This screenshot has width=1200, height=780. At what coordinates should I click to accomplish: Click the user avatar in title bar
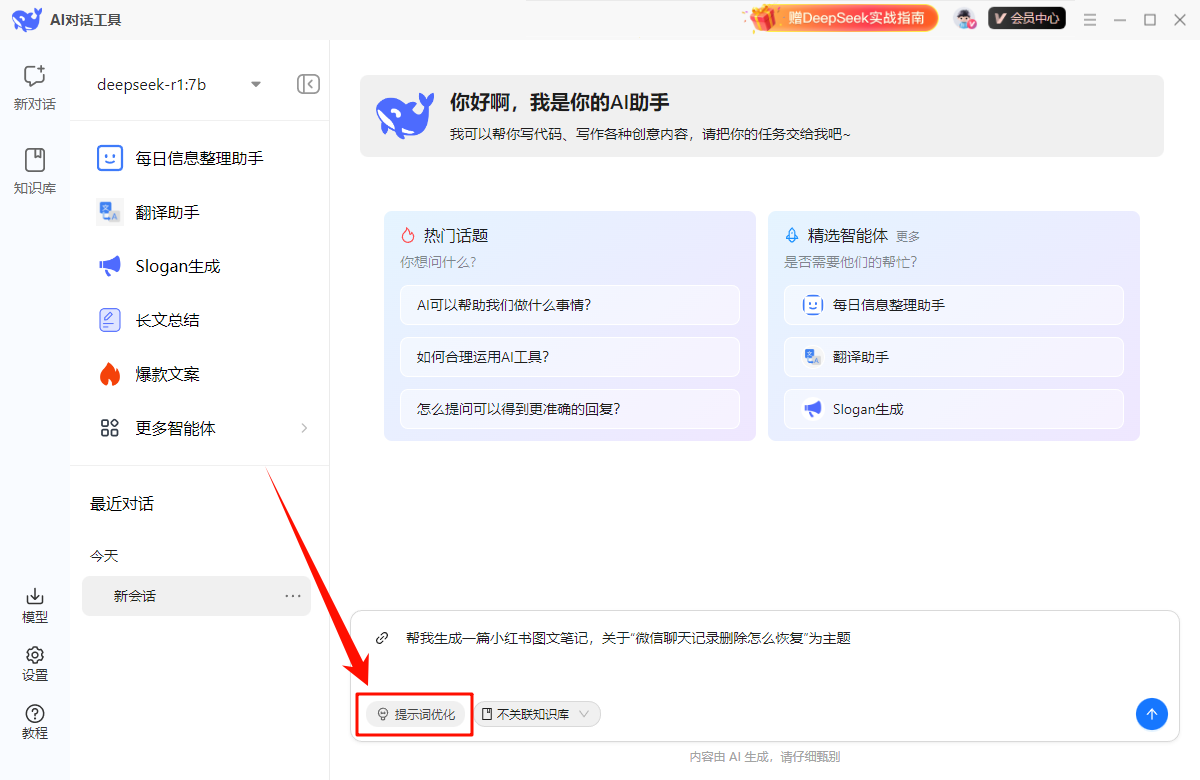(x=964, y=17)
